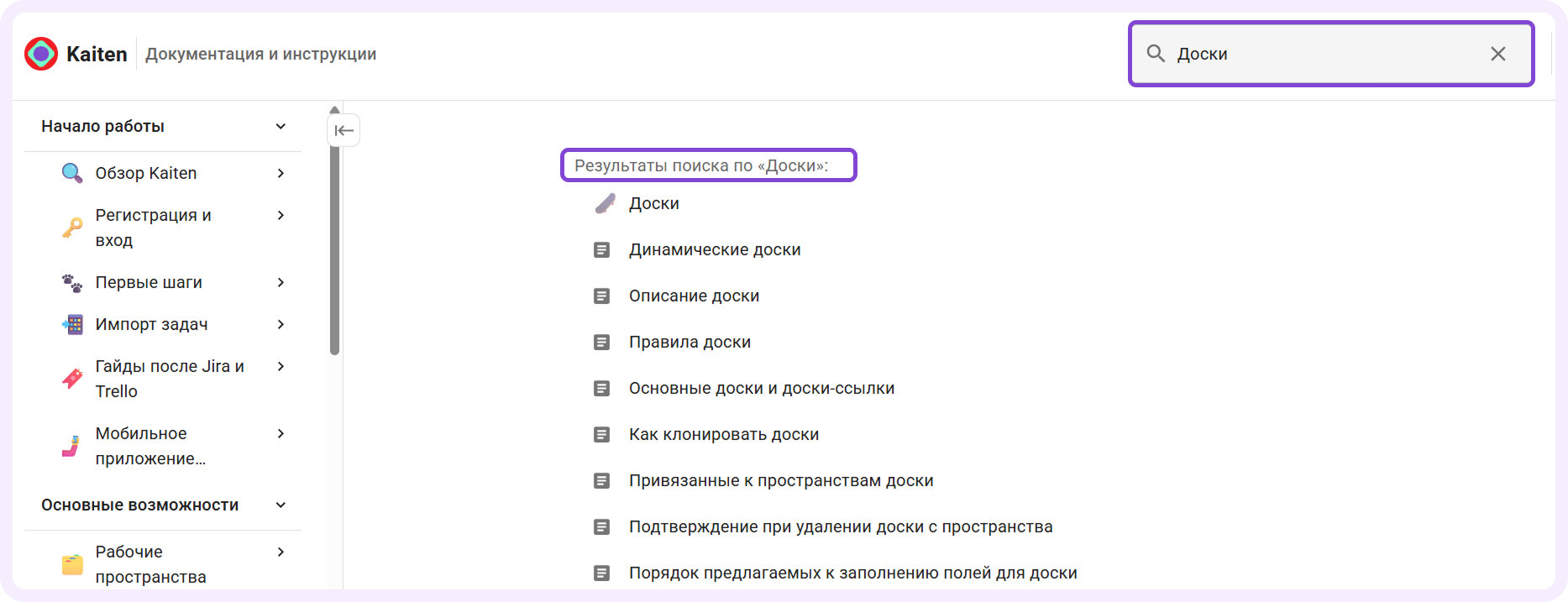Click the Kaiten logo icon
This screenshot has width=1568, height=602.
[41, 54]
